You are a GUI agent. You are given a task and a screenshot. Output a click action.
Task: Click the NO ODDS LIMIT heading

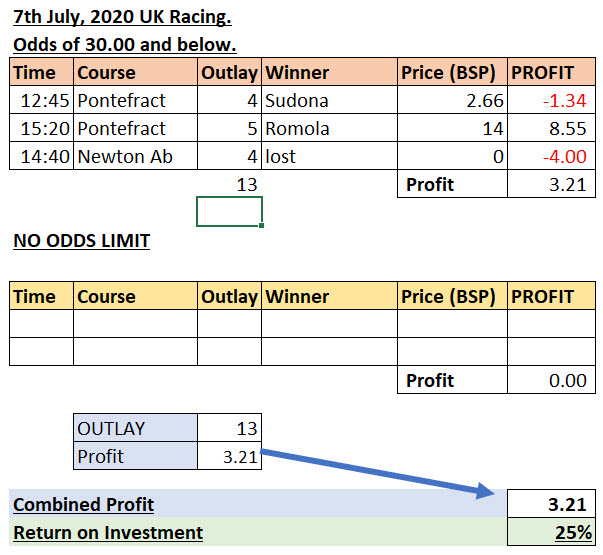tap(81, 241)
